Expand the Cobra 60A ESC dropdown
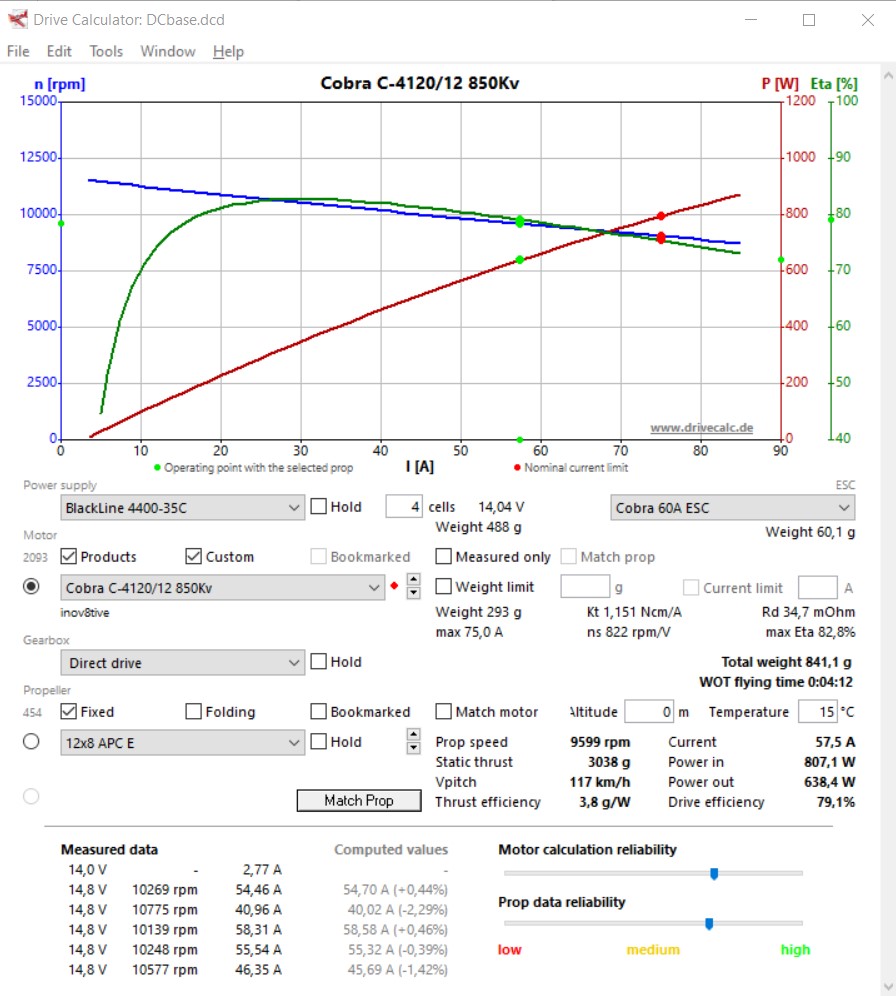 point(732,508)
